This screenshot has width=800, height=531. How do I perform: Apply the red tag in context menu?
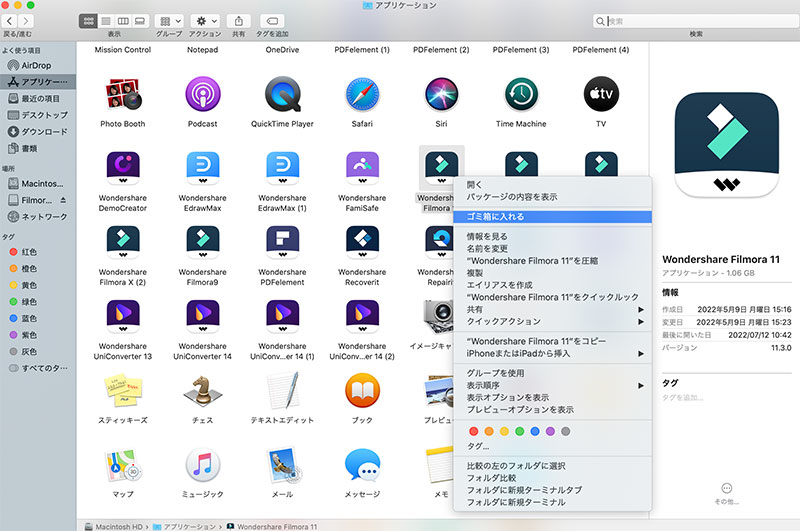473,432
